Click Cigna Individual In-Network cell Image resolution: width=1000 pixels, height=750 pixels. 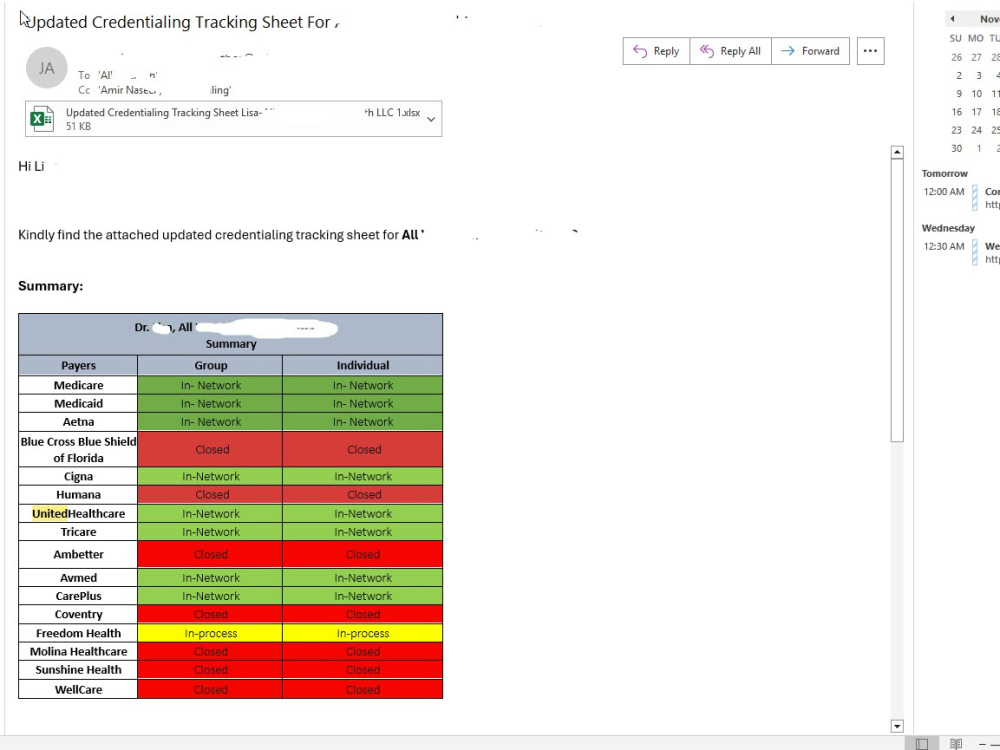362,476
